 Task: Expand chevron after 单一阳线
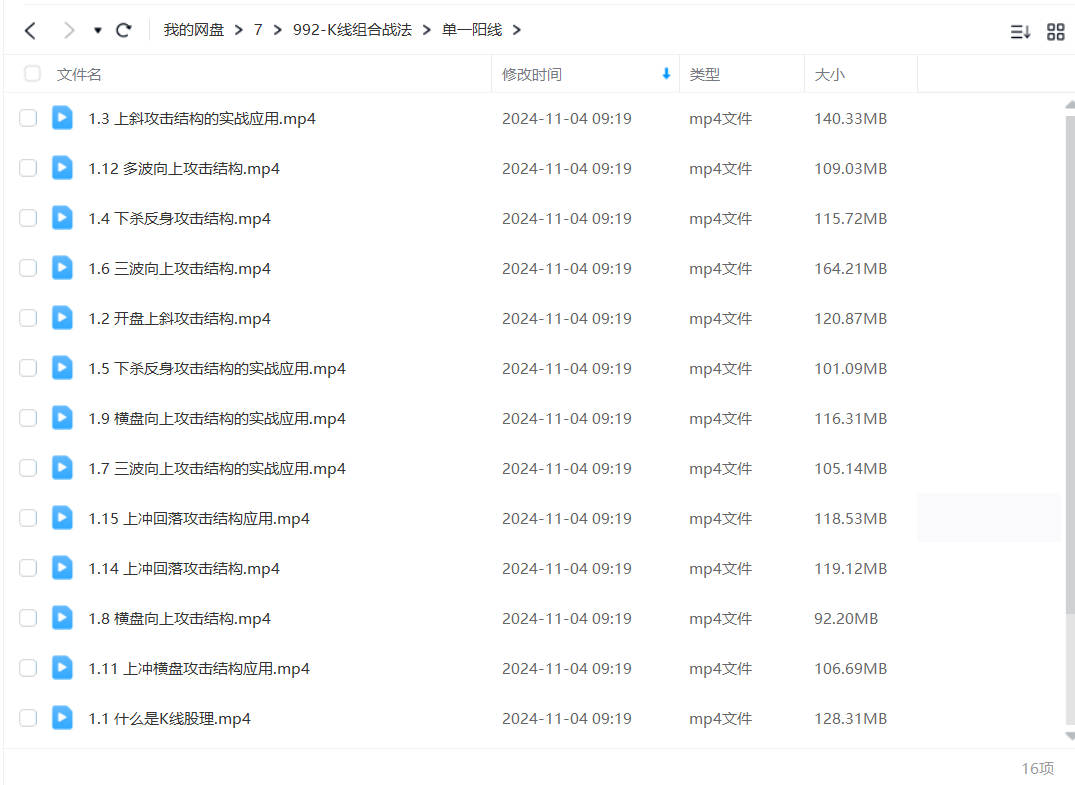click(x=516, y=29)
